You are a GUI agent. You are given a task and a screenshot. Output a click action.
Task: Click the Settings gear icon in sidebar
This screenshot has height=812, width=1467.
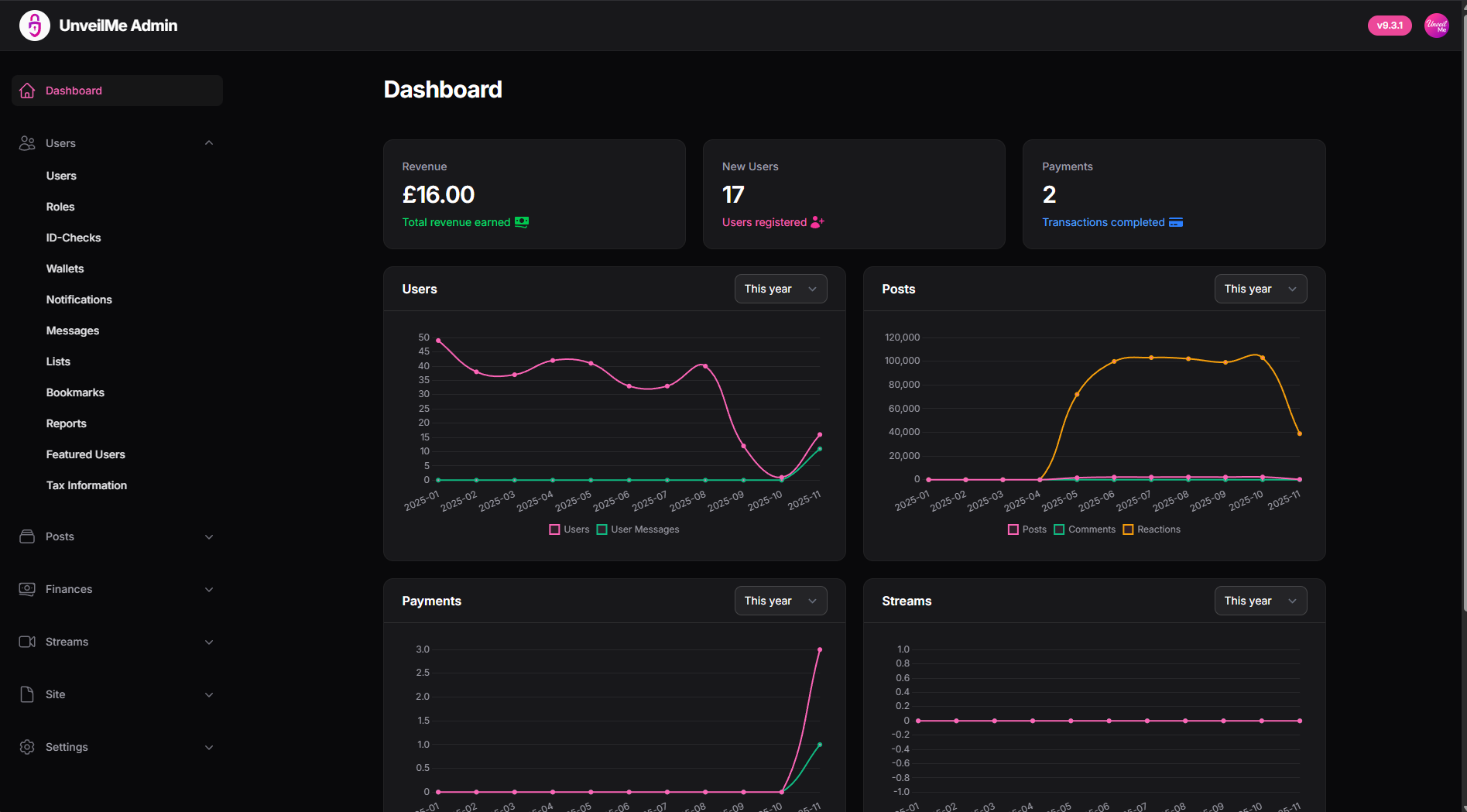pyautogui.click(x=27, y=747)
